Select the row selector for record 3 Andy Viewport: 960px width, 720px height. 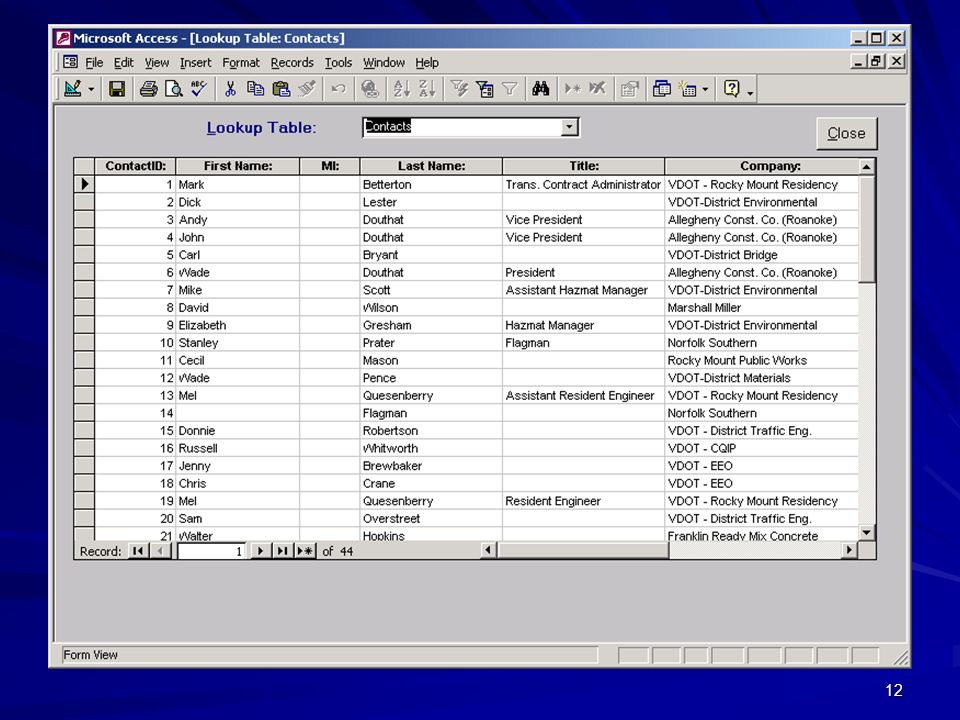pyautogui.click(x=84, y=219)
